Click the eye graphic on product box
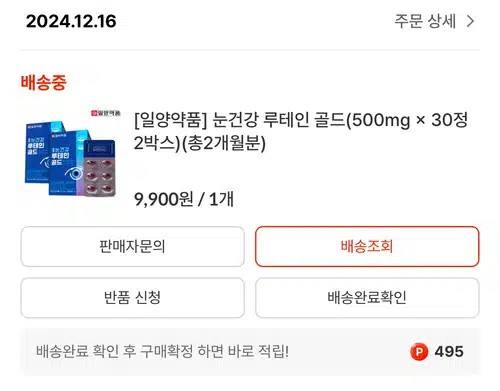Screen dimensions: 500x391 click(74, 173)
